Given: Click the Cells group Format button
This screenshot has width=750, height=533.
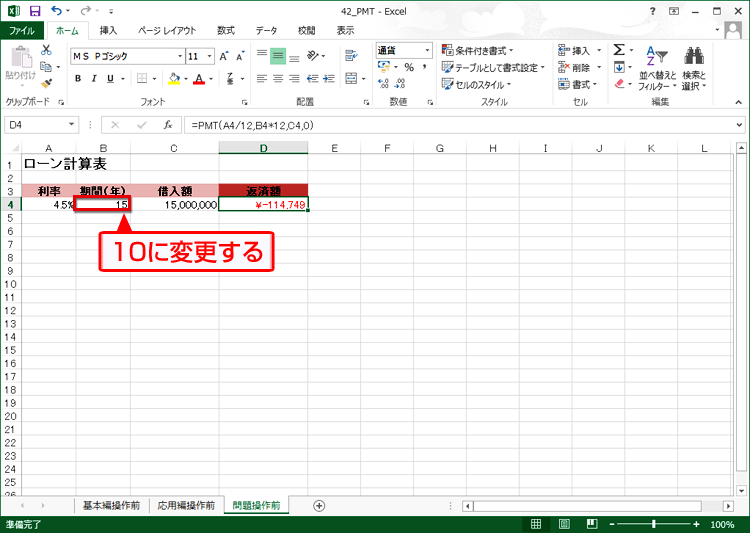Looking at the screenshot, I should coord(578,85).
